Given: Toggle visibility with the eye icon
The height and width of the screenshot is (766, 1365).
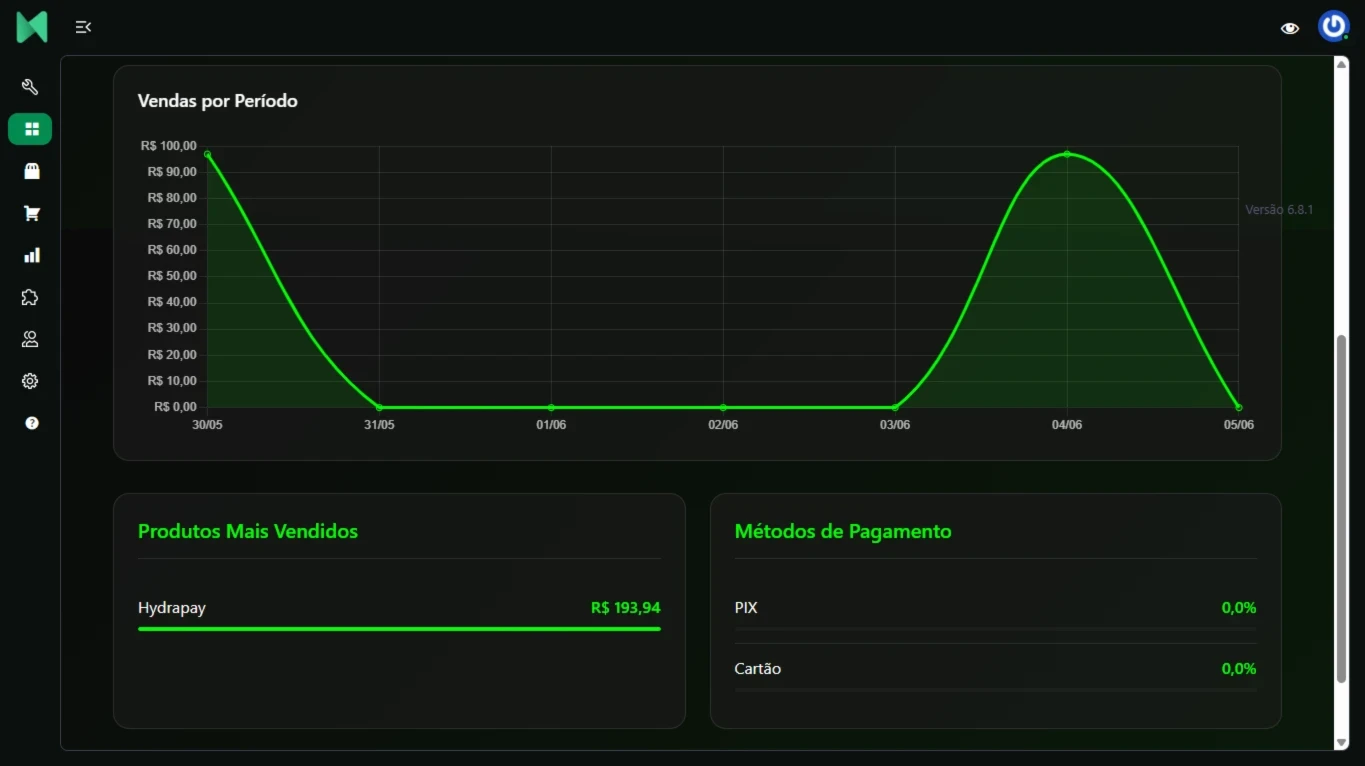Looking at the screenshot, I should coord(1290,28).
